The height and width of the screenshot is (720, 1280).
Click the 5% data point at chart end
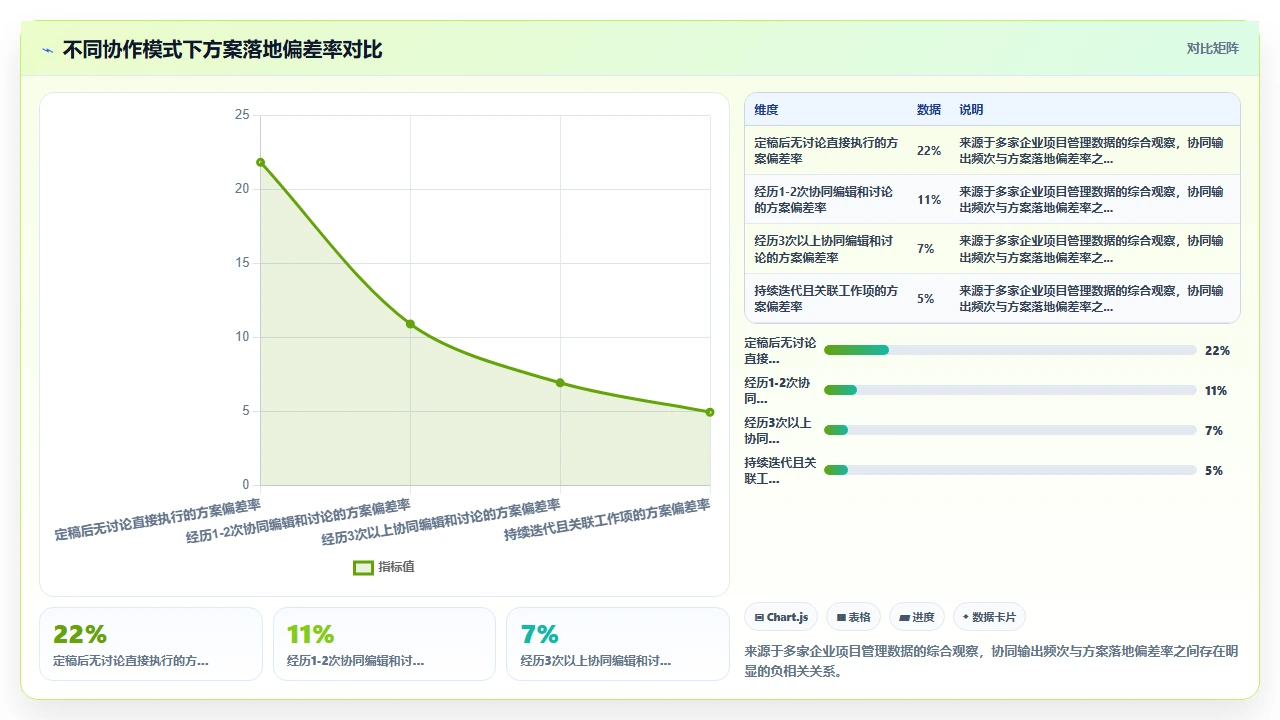click(x=710, y=412)
